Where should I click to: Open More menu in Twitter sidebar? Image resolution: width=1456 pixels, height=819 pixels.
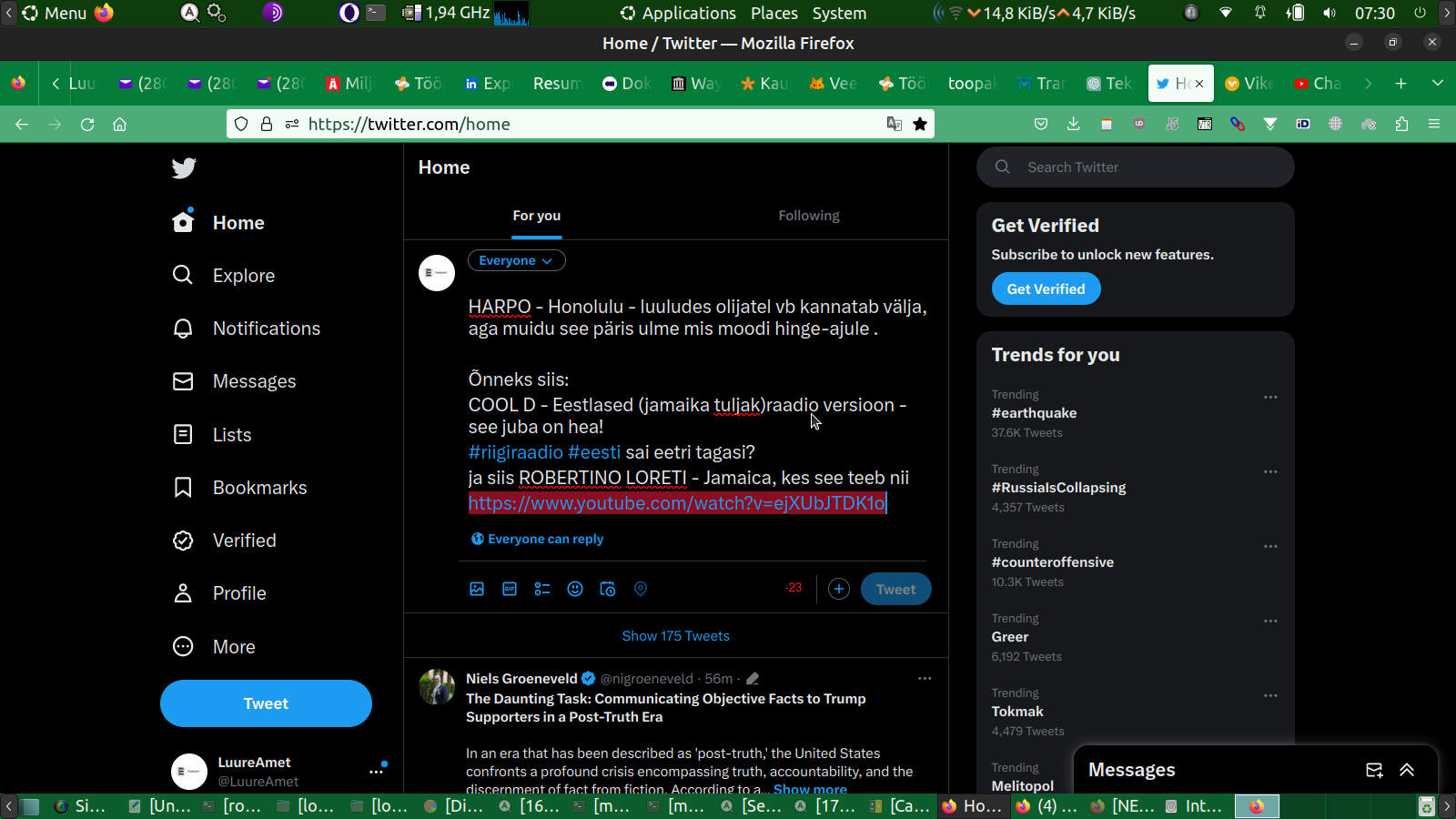pyautogui.click(x=215, y=647)
